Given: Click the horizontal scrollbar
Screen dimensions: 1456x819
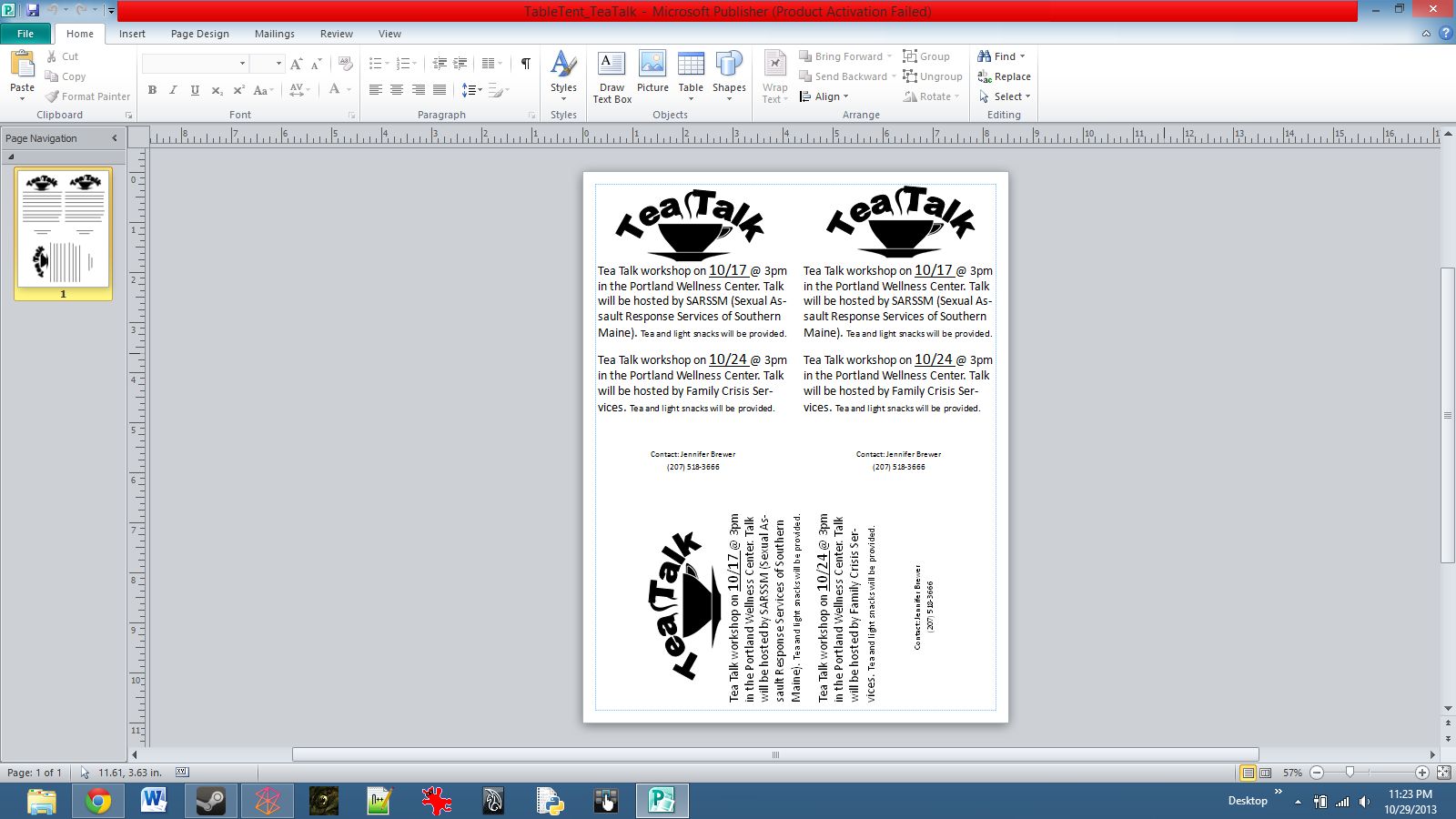Looking at the screenshot, I should click(775, 754).
